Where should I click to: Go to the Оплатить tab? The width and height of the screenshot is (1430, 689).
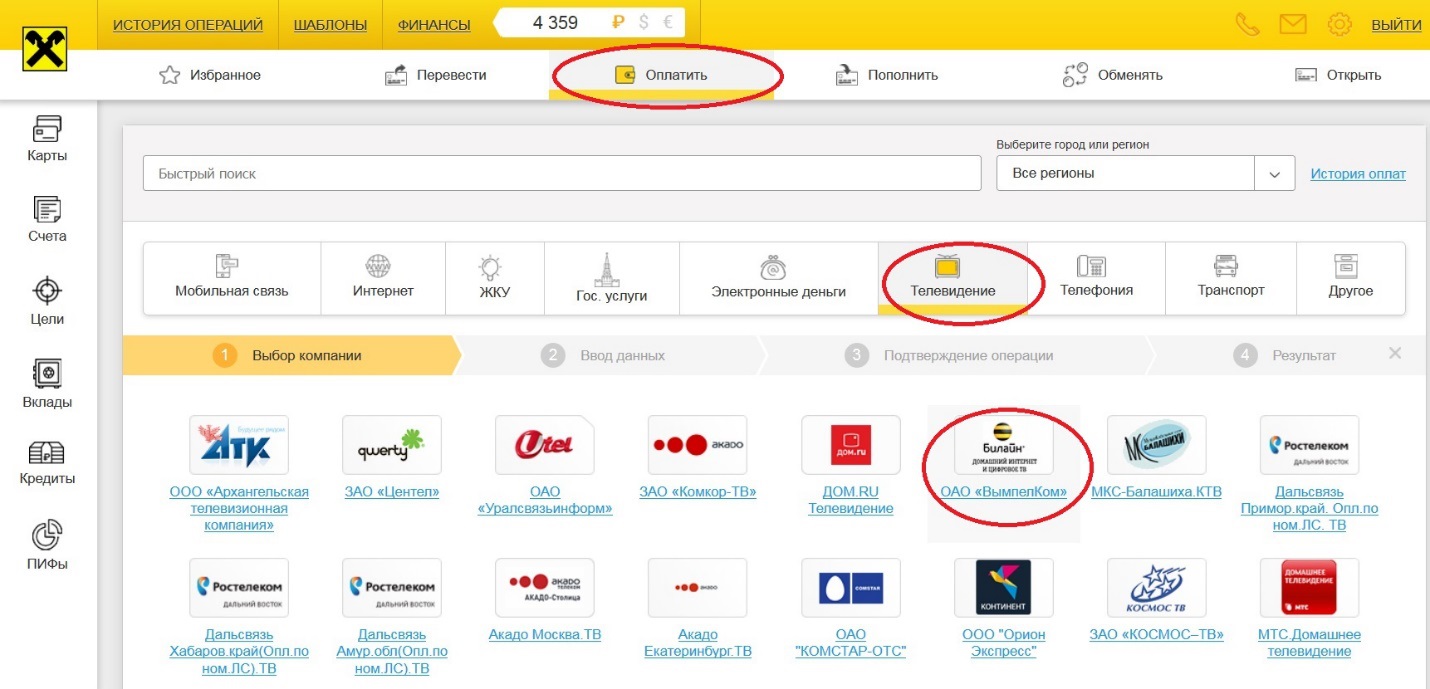click(x=661, y=75)
